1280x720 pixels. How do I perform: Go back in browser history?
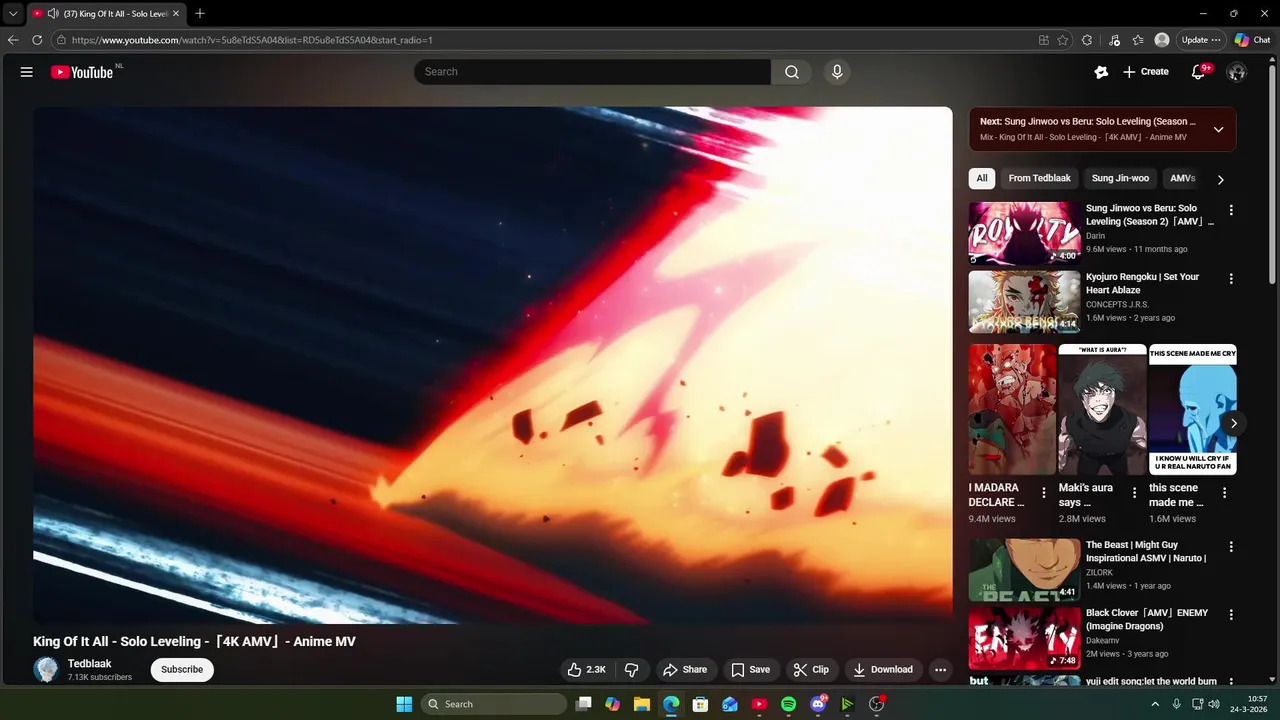click(13, 40)
